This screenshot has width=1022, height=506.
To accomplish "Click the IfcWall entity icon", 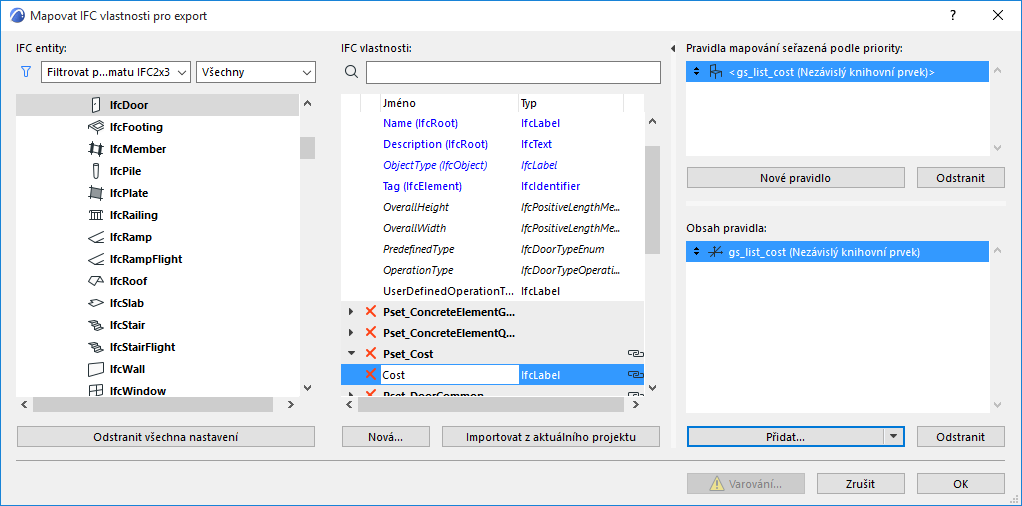I will point(96,369).
